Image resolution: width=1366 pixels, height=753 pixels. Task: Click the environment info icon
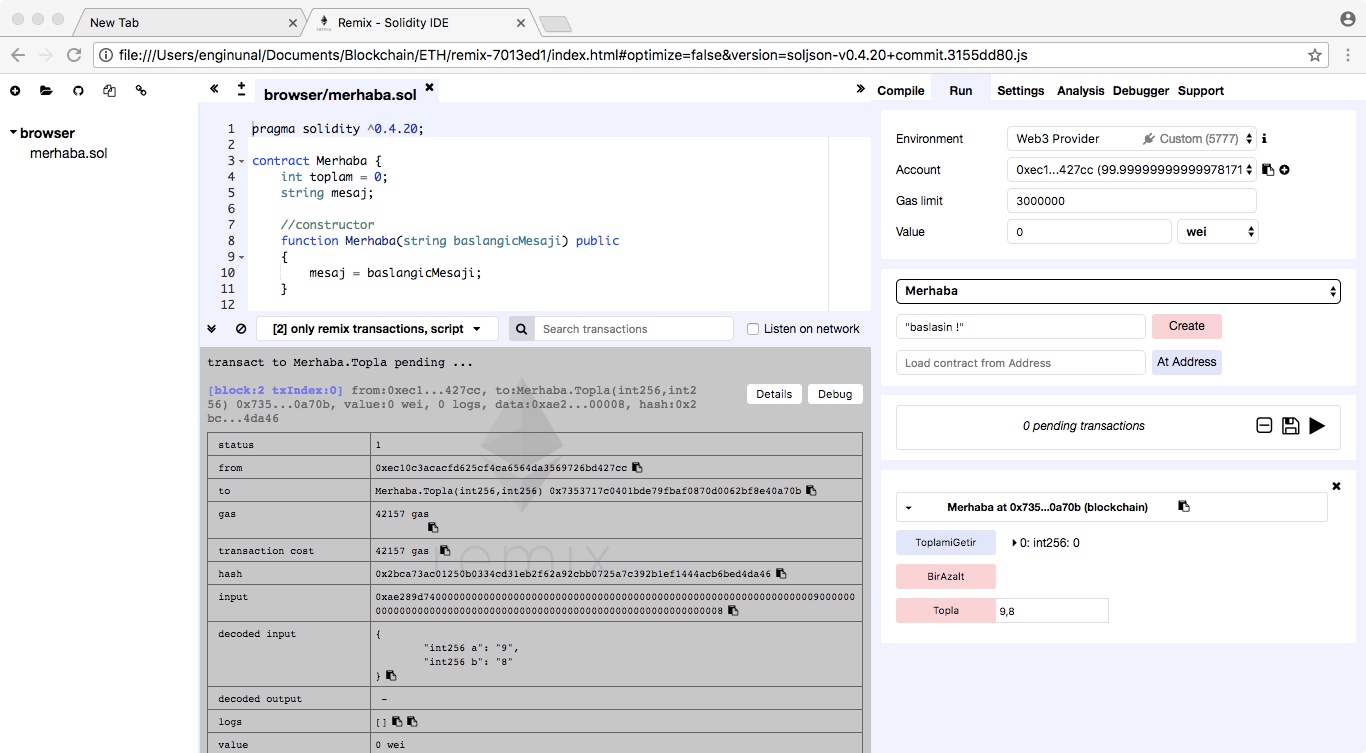click(1264, 139)
